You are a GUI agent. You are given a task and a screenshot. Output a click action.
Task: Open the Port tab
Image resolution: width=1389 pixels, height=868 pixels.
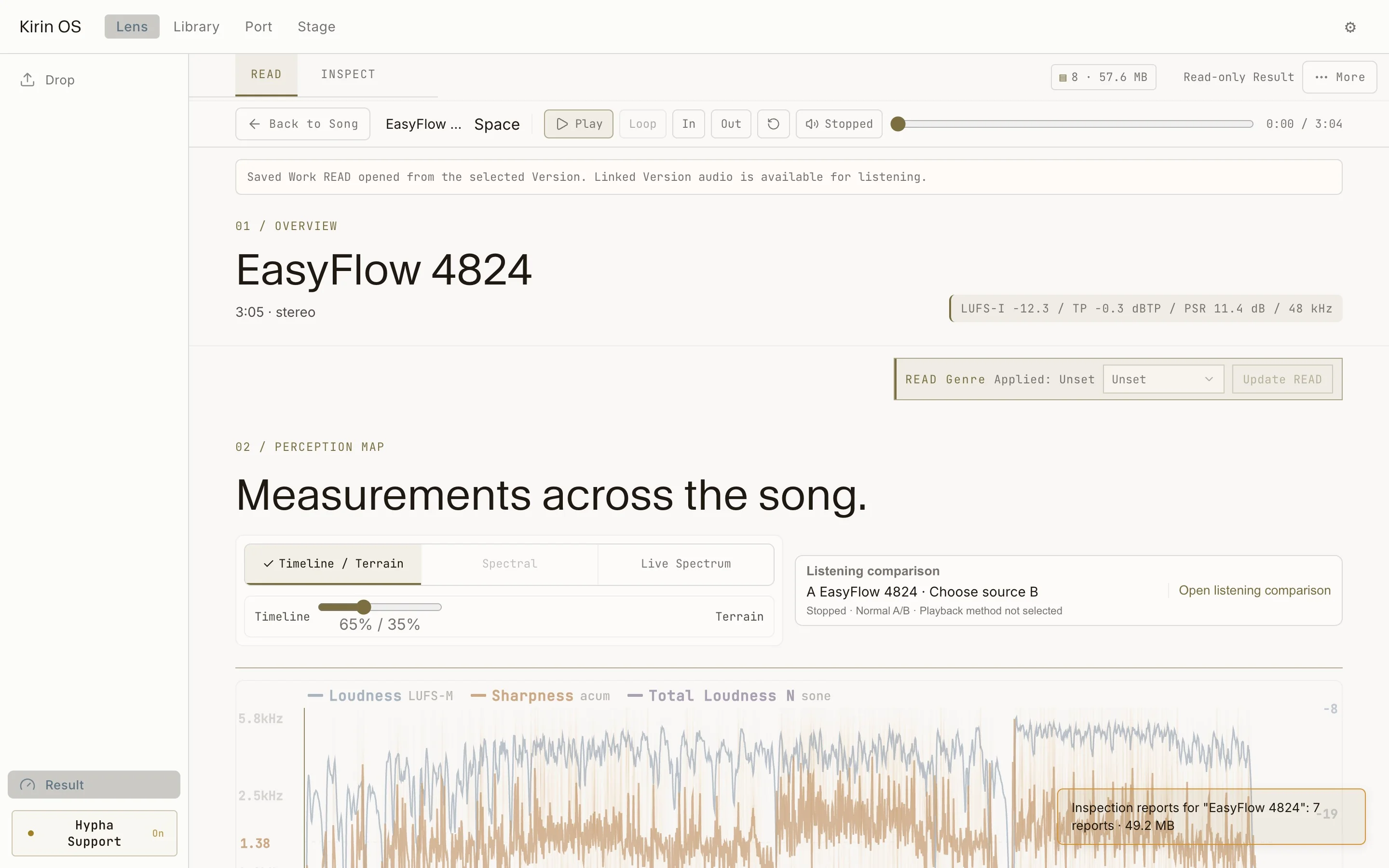coord(259,27)
